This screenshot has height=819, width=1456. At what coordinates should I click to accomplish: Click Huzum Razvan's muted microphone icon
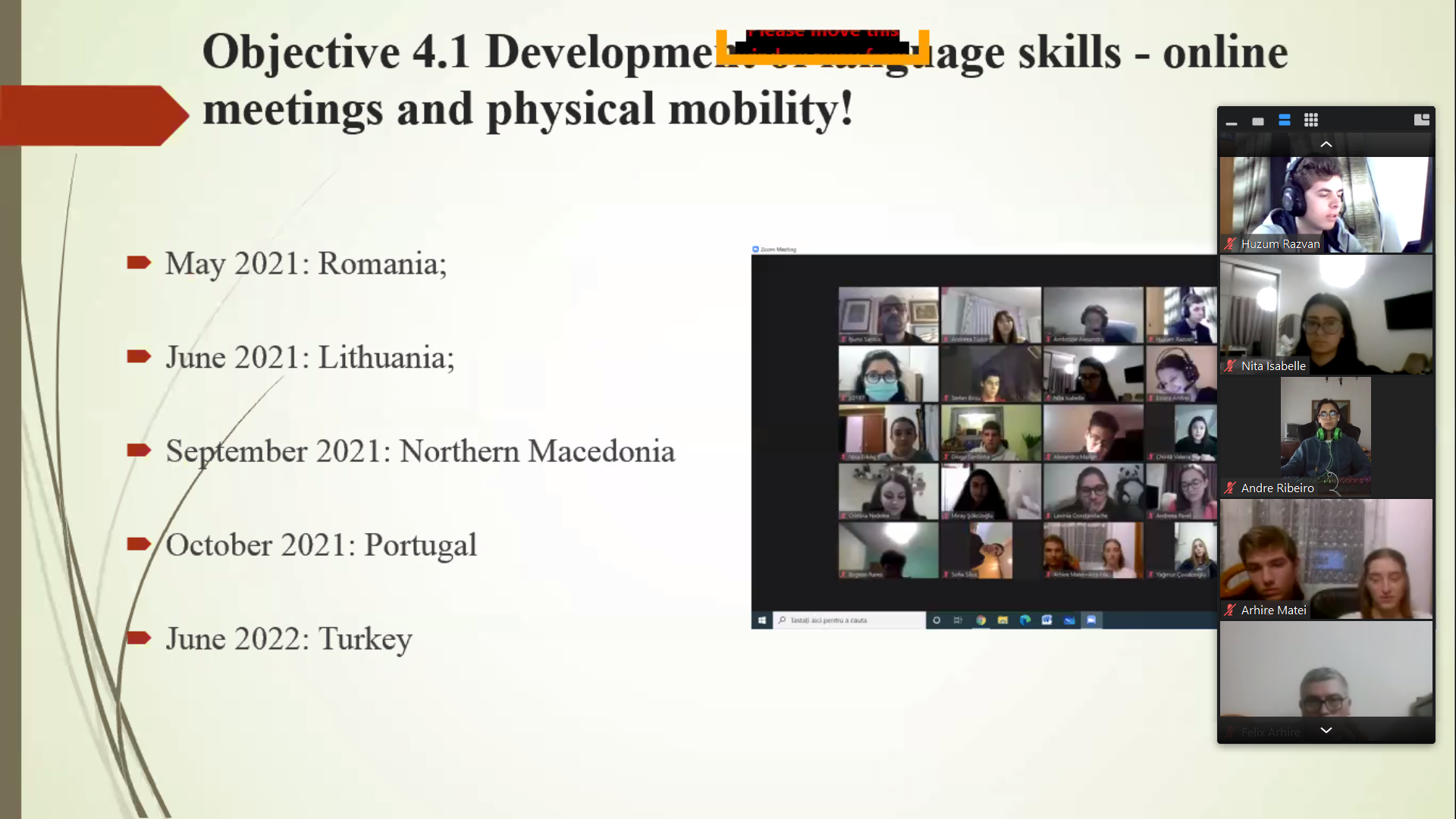point(1230,244)
